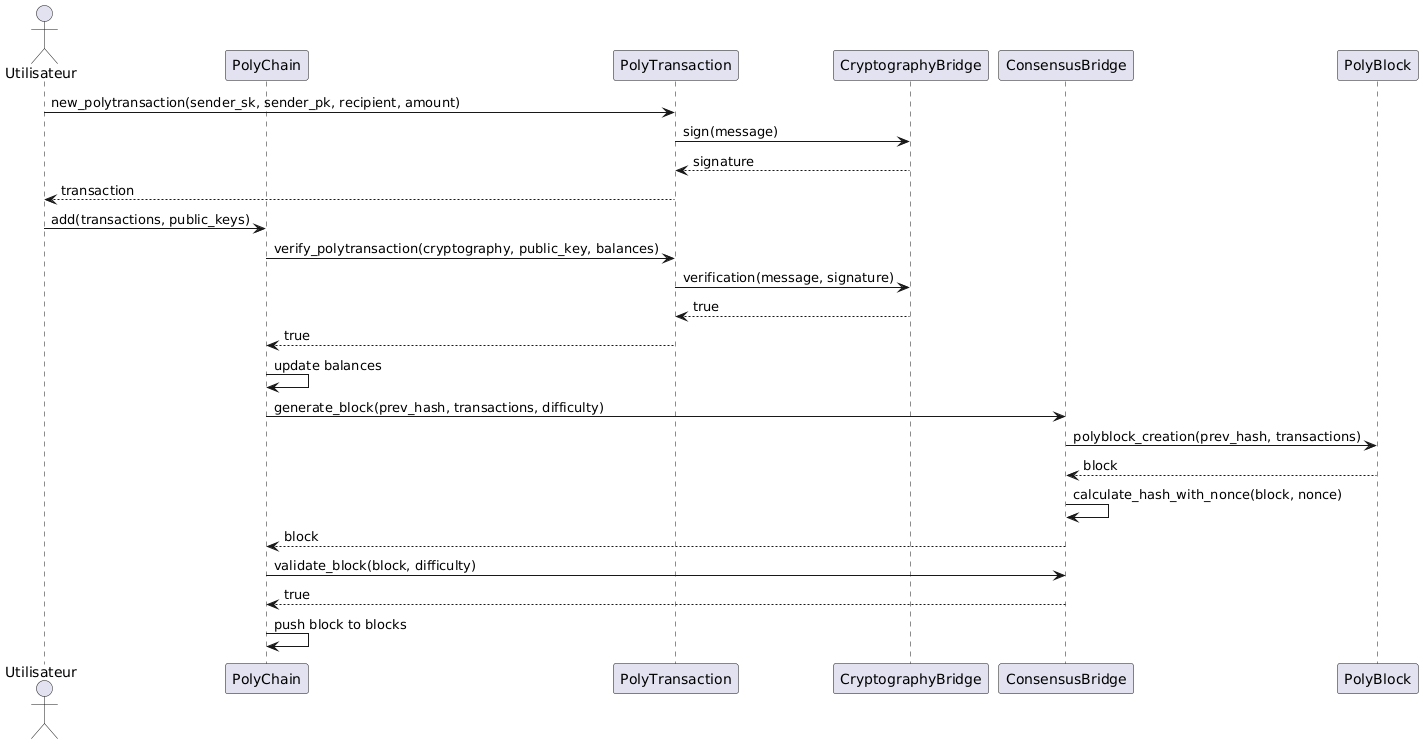
Task: Click the "verification(message, signature)" message label
Action: (x=789, y=278)
